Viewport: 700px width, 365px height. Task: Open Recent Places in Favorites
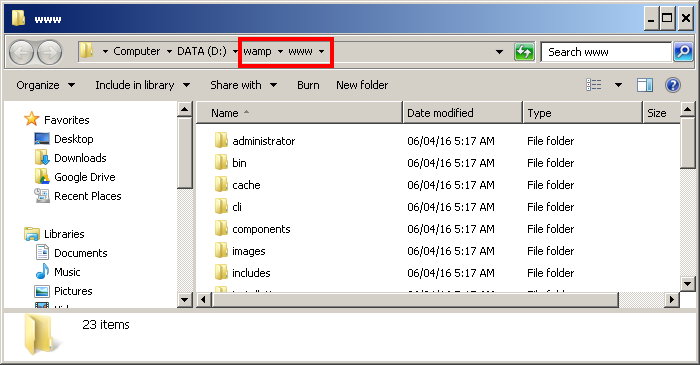tap(78, 196)
